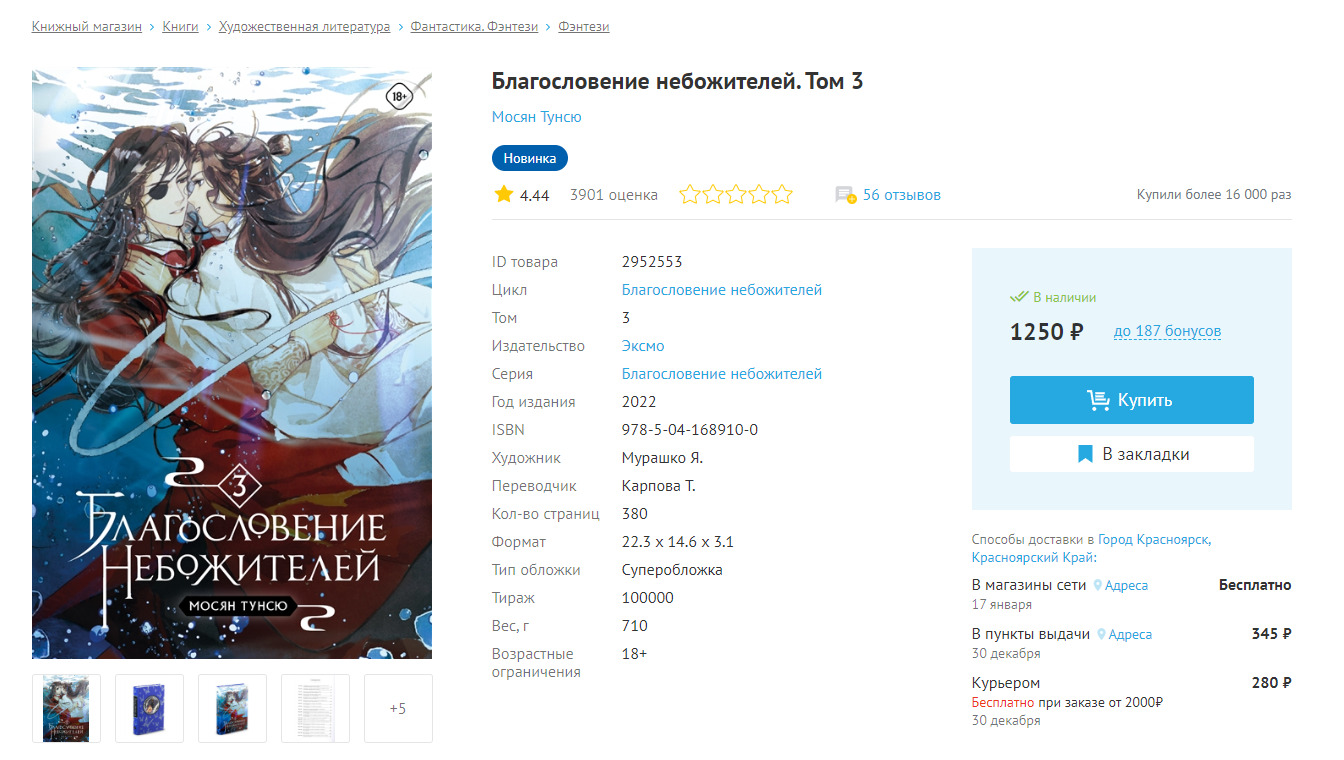Click the reviews speech bubble icon
This screenshot has height=760, width=1344.
coord(846,195)
